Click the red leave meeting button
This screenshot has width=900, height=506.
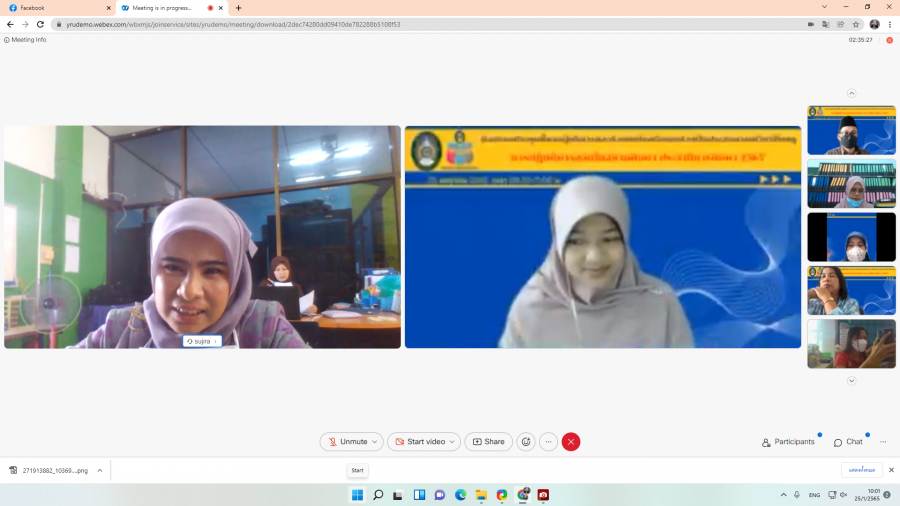pos(571,442)
